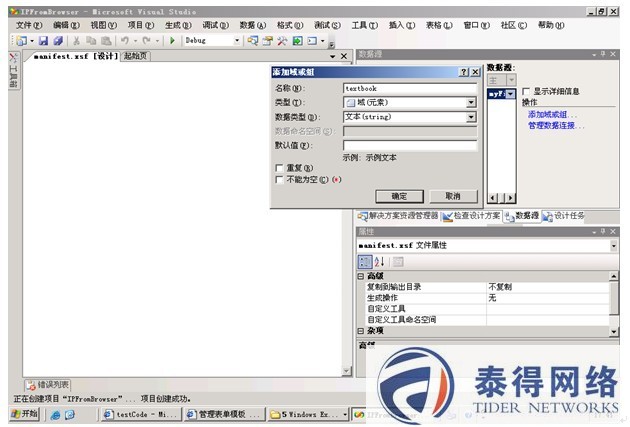Image resolution: width=630 pixels, height=427 pixels.
Task: Switch to 管理表单模板 taskbar window
Action: 225,415
